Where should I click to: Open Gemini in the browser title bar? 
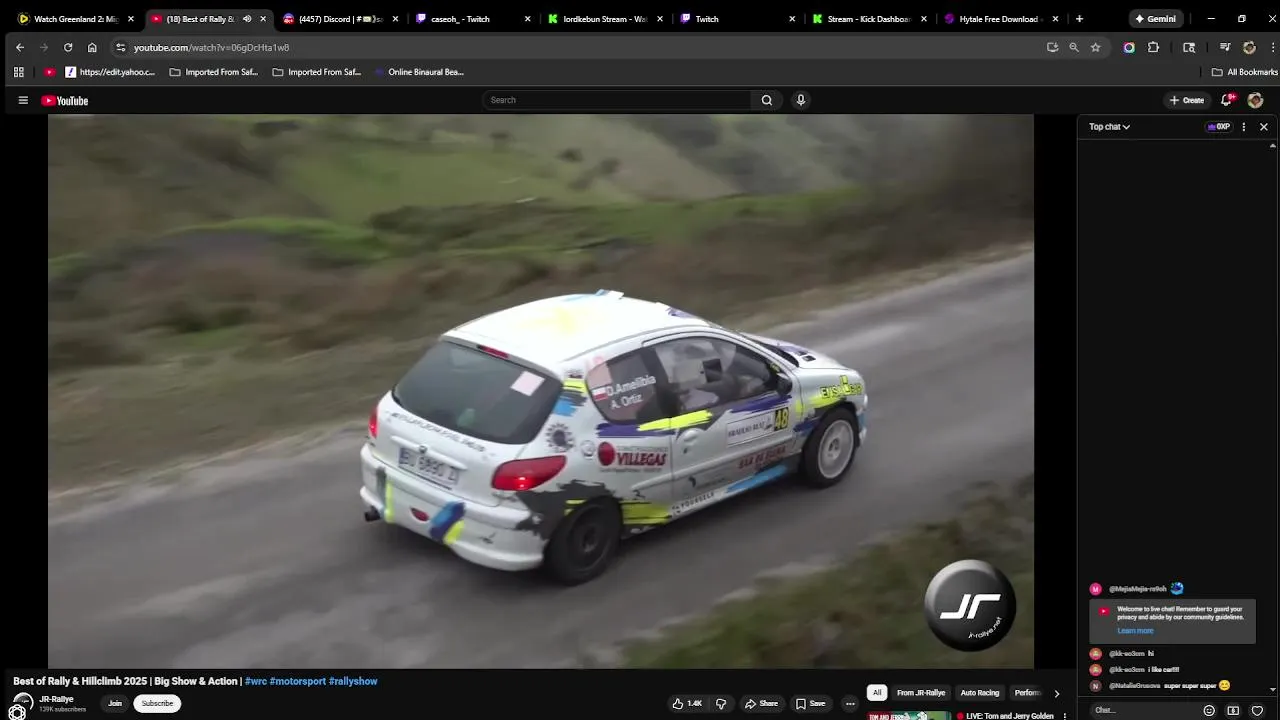(x=1155, y=19)
